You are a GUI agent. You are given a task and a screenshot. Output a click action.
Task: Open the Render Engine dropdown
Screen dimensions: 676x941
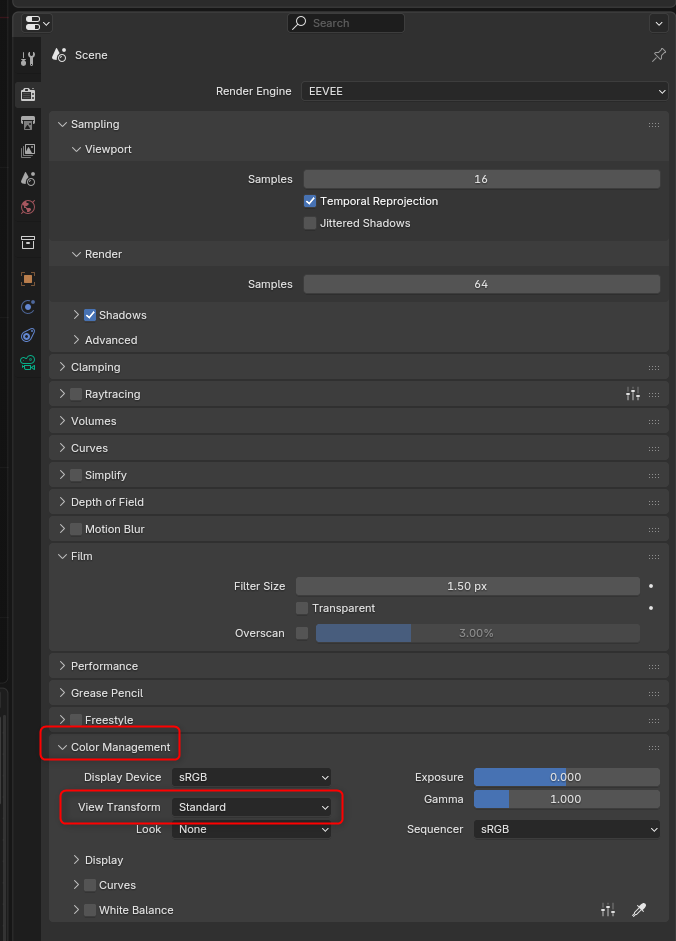click(x=484, y=91)
